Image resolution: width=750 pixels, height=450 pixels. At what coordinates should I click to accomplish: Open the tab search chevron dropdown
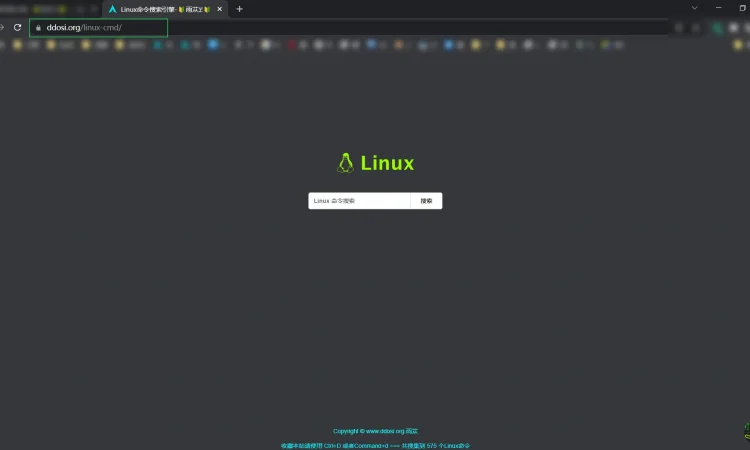pyautogui.click(x=695, y=8)
